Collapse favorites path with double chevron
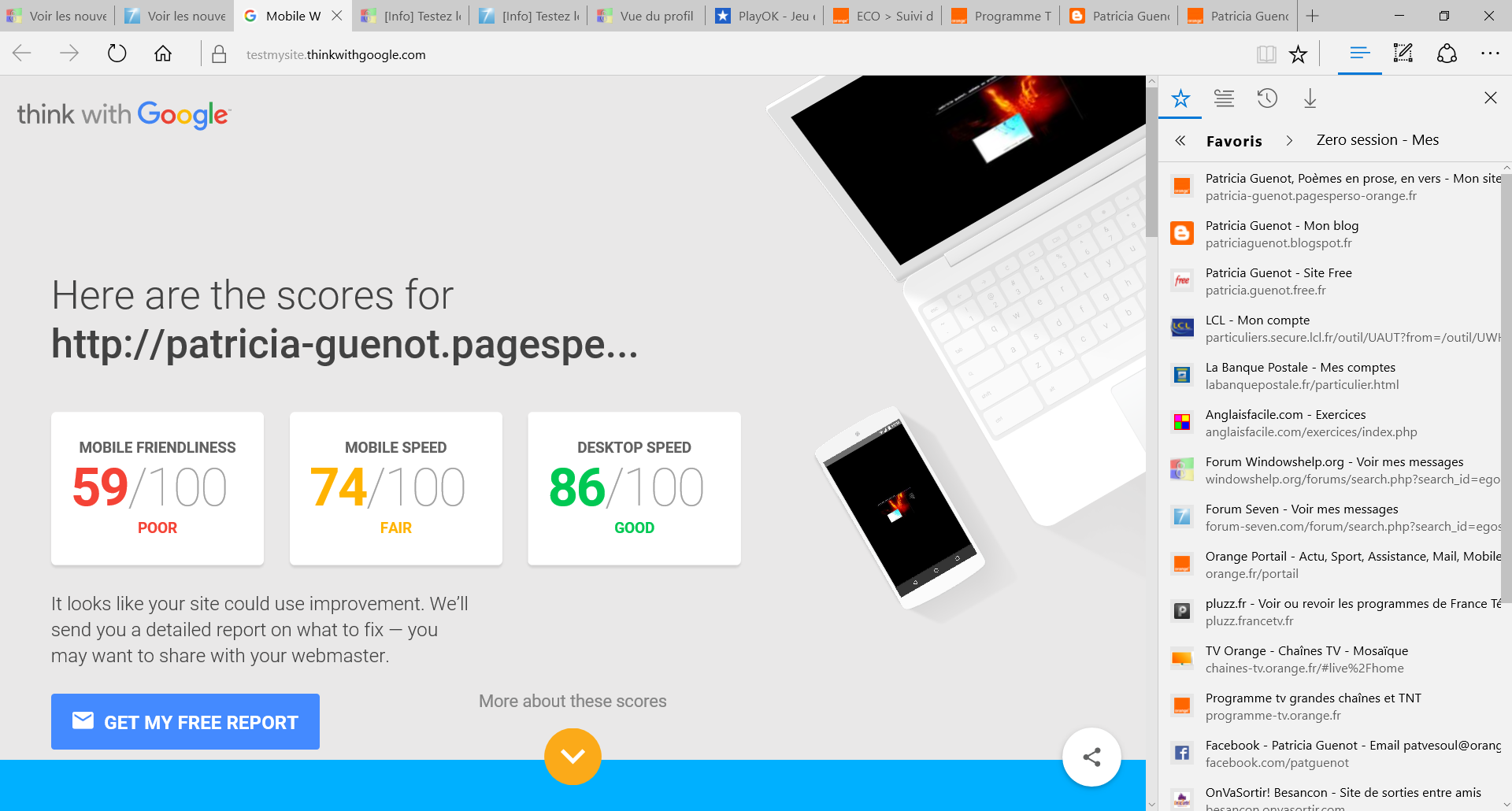The width and height of the screenshot is (1512, 811). click(1180, 140)
